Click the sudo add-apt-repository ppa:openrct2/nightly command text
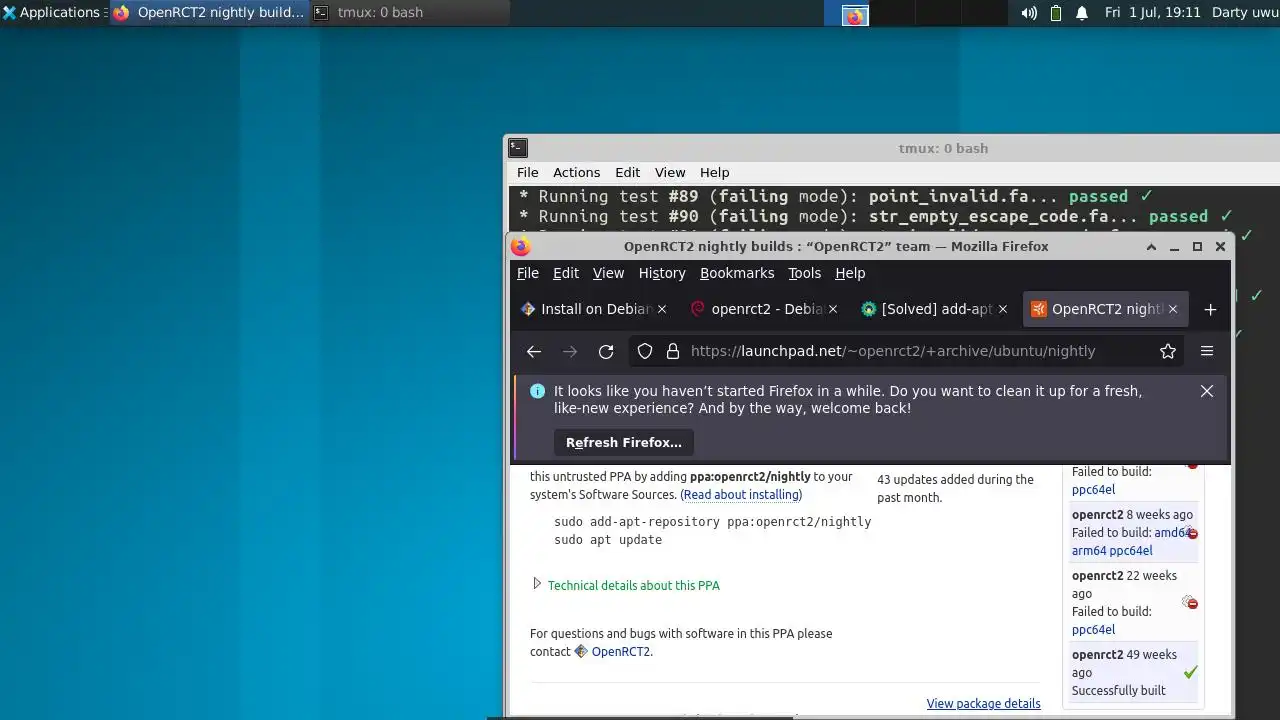Viewport: 1280px width, 720px height. (712, 522)
